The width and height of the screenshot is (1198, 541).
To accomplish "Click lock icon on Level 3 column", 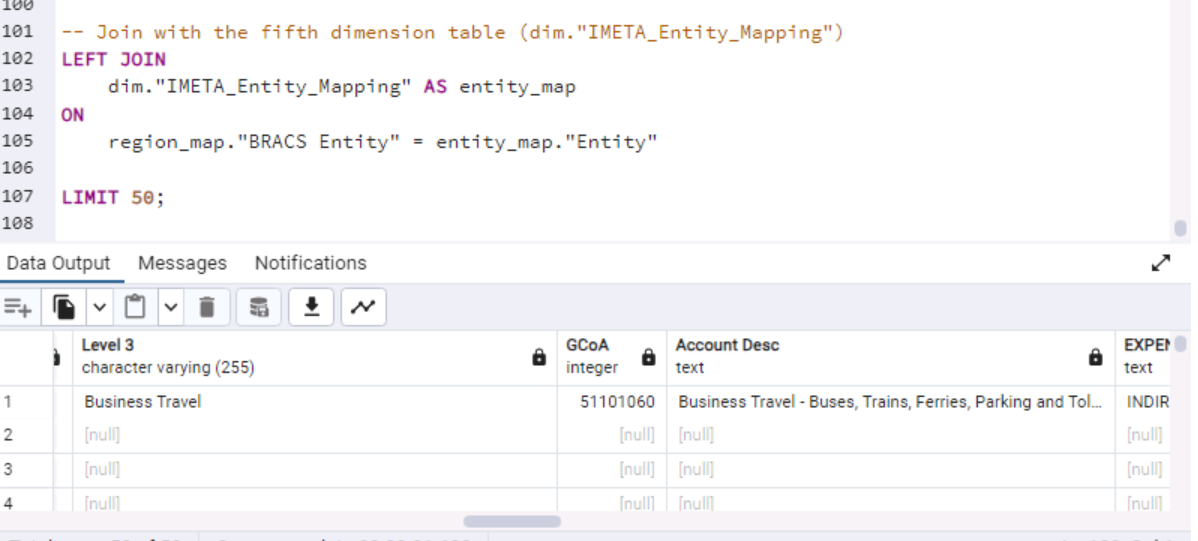I will coord(539,357).
